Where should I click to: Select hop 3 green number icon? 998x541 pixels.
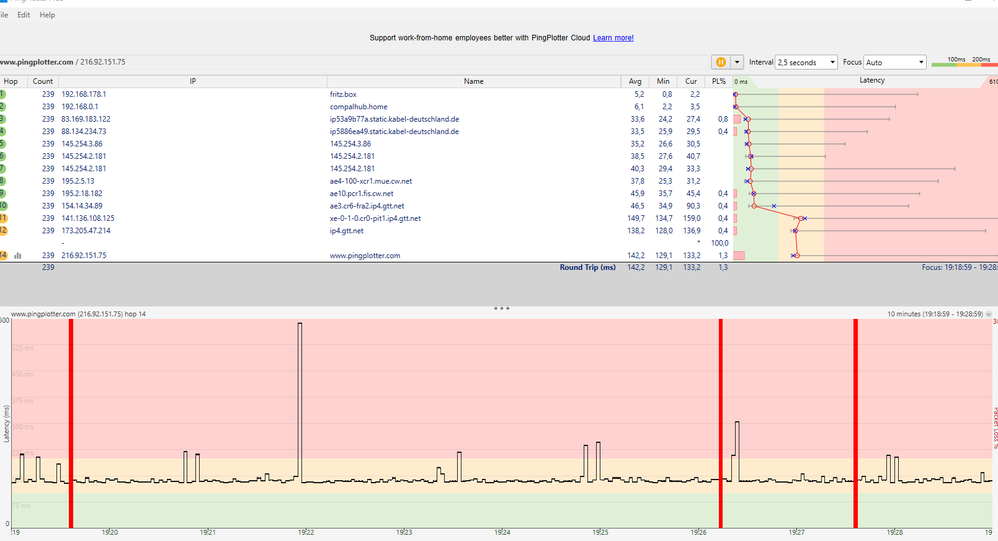tap(3, 119)
